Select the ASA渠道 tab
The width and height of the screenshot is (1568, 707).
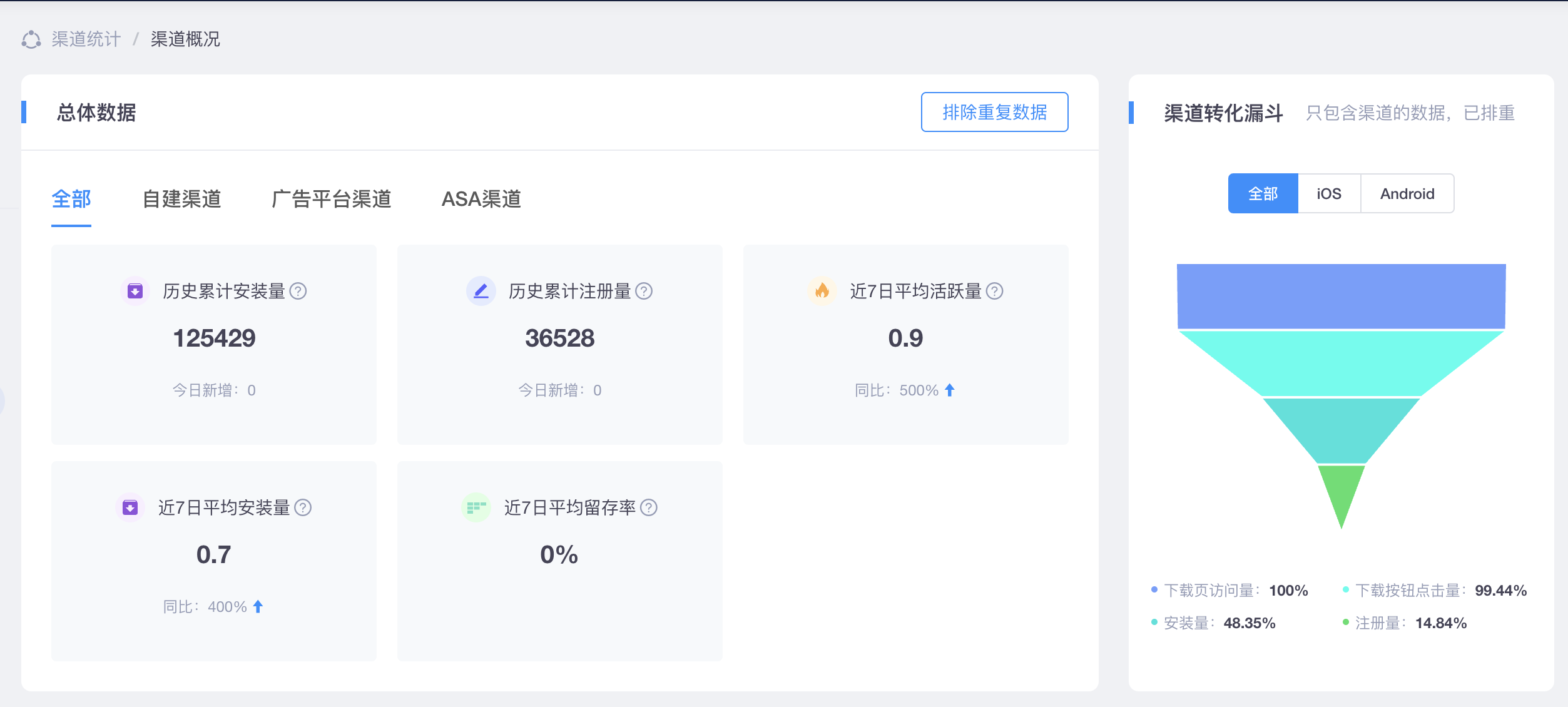[481, 199]
